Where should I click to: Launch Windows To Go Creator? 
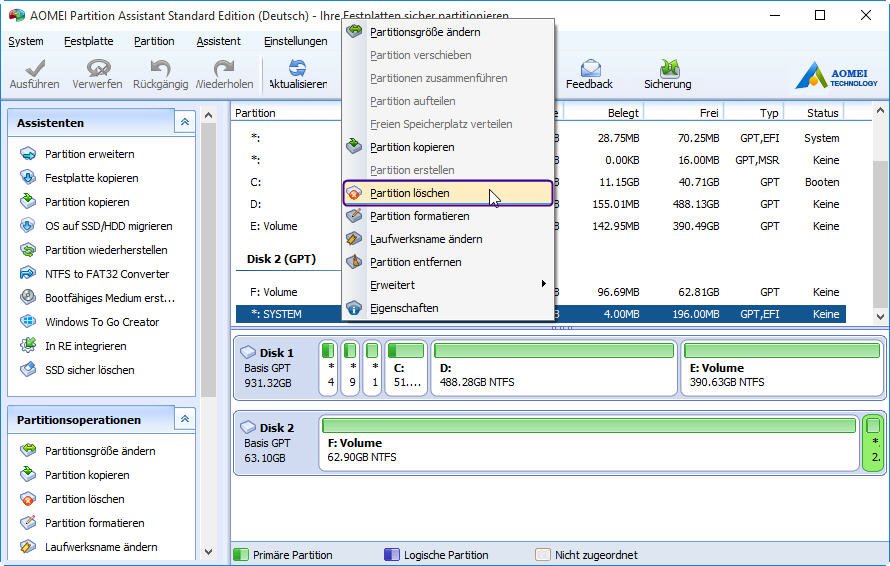(102, 322)
